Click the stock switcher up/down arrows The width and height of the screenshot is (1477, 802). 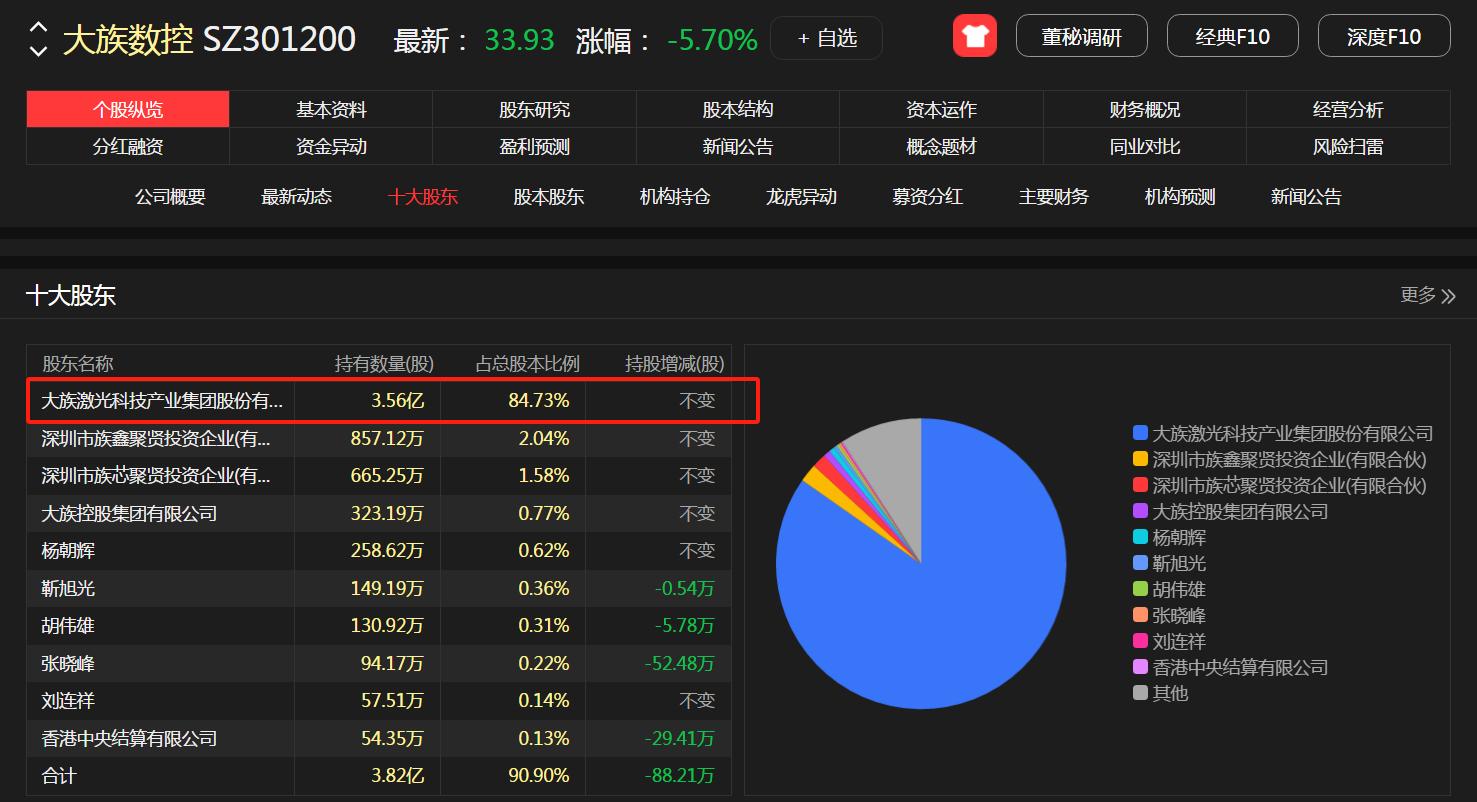click(38, 39)
